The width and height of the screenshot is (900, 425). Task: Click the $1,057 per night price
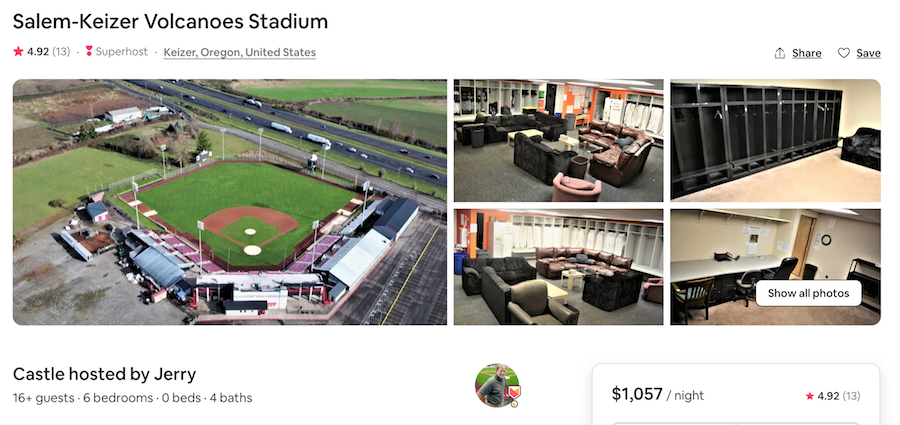click(637, 394)
